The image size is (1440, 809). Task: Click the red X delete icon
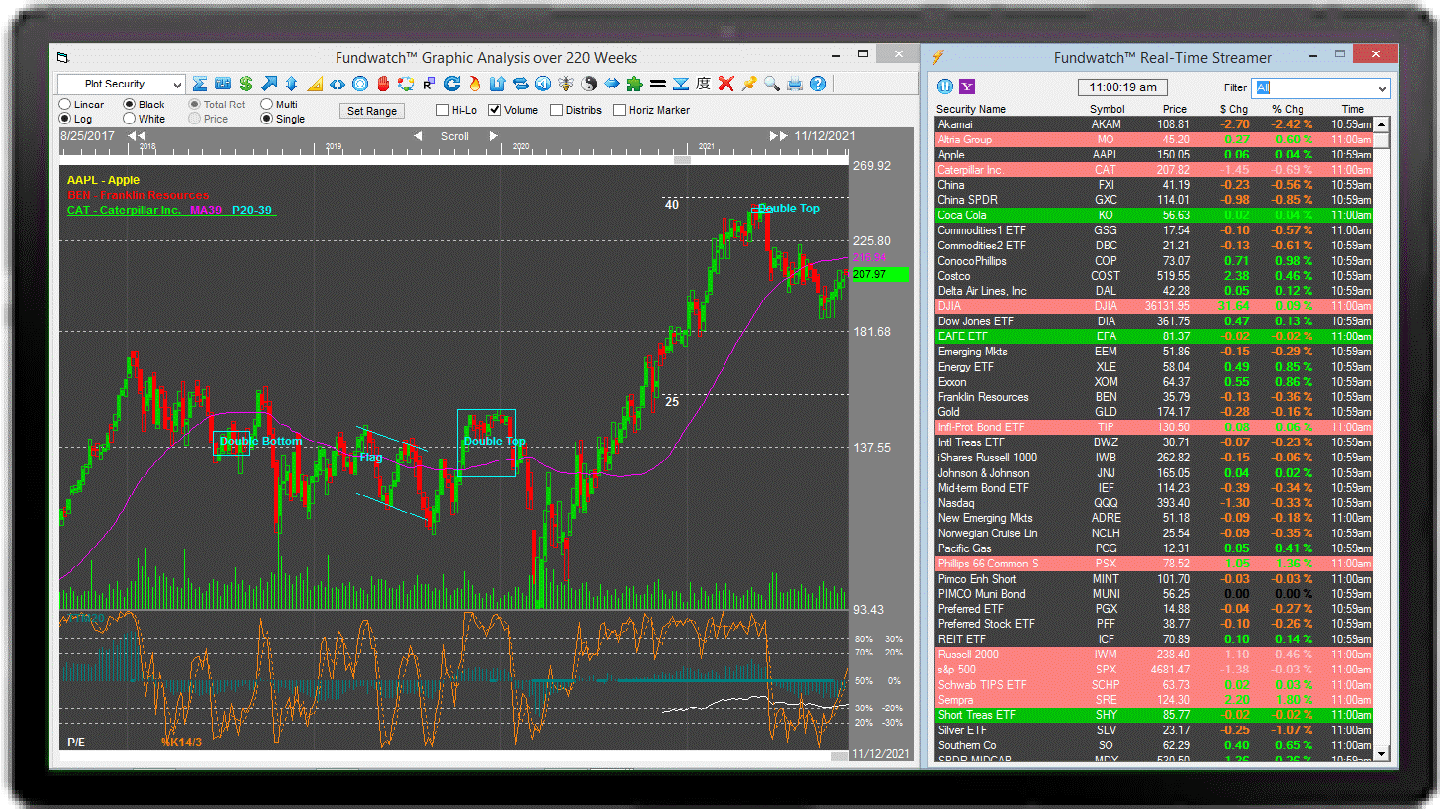click(x=726, y=84)
